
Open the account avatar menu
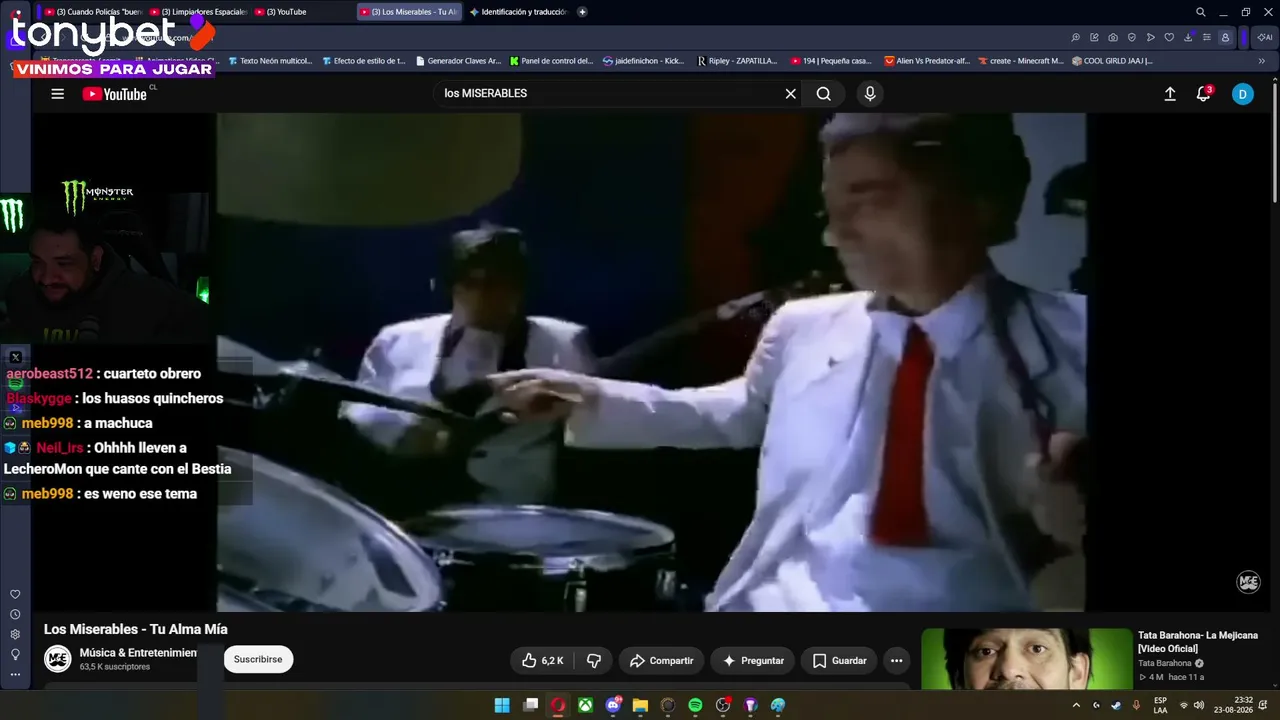coord(1242,94)
